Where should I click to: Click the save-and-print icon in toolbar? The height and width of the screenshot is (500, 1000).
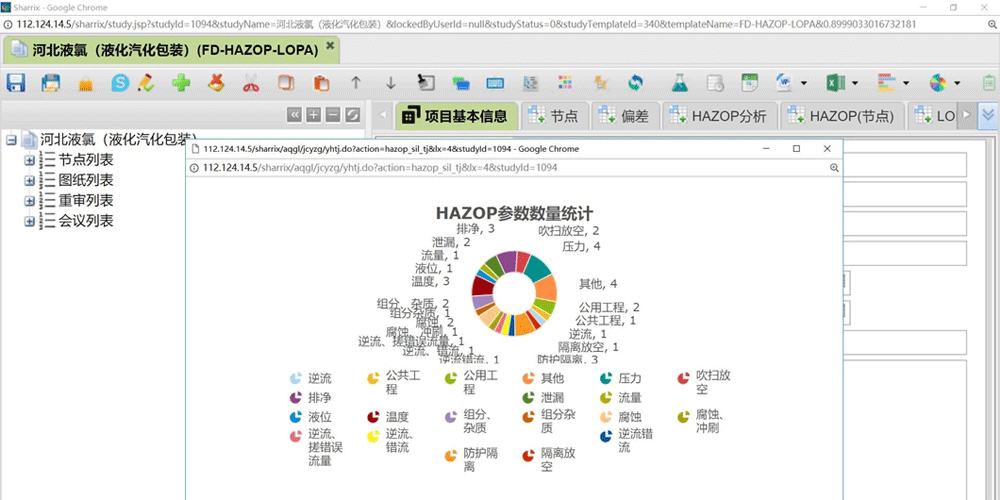[50, 83]
